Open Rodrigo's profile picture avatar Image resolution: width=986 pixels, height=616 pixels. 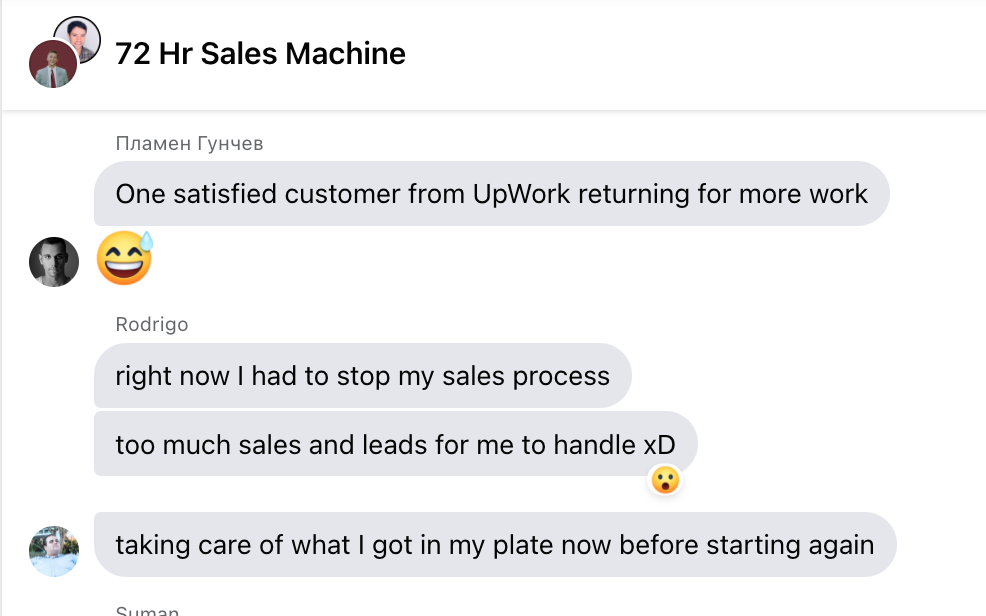pyautogui.click(x=54, y=551)
